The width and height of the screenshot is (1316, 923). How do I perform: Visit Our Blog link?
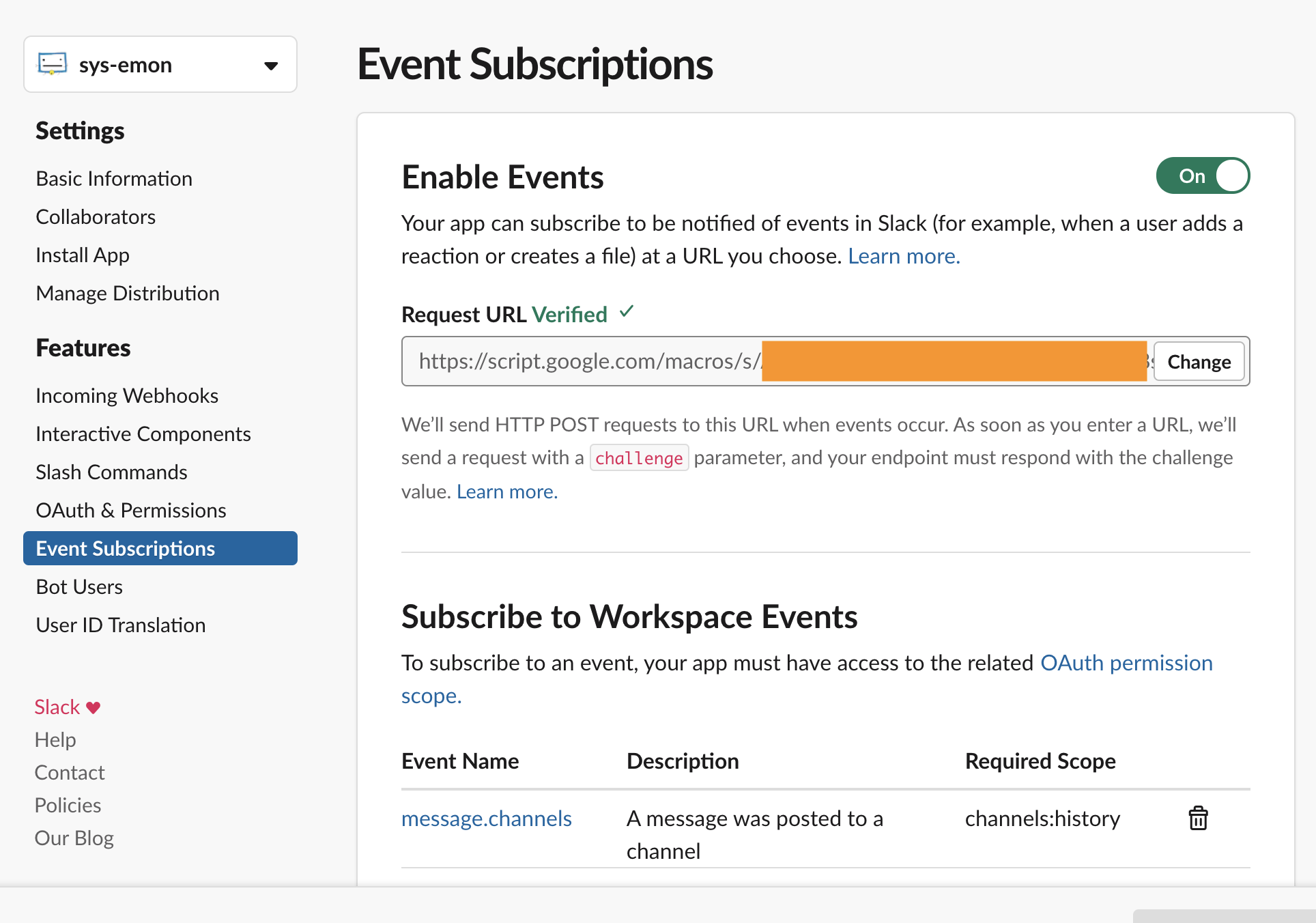(x=74, y=838)
